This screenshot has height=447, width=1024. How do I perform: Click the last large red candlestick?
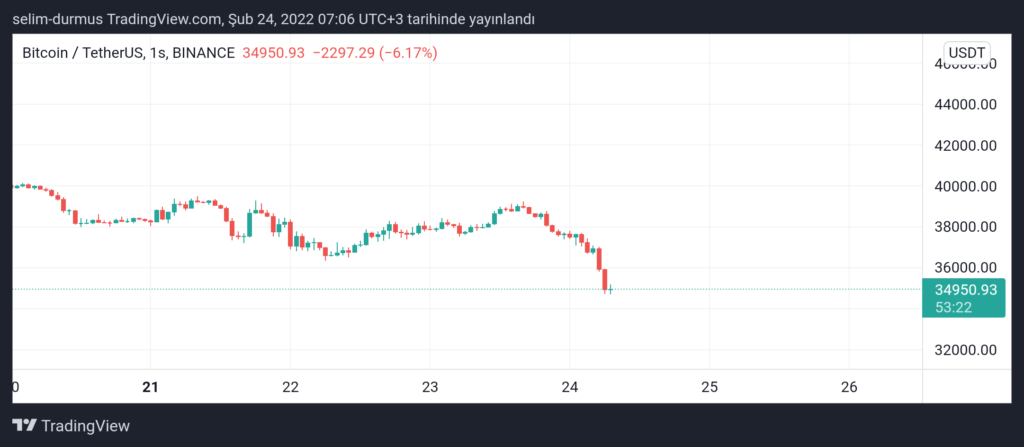(605, 280)
